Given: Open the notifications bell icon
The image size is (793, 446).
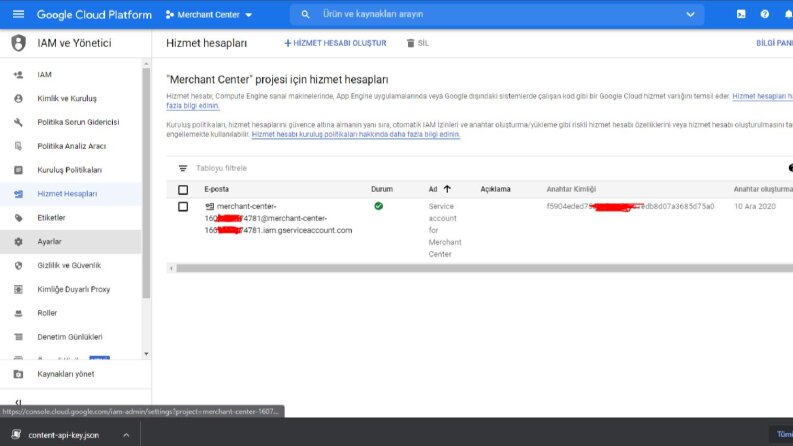Looking at the screenshot, I should pos(788,14).
